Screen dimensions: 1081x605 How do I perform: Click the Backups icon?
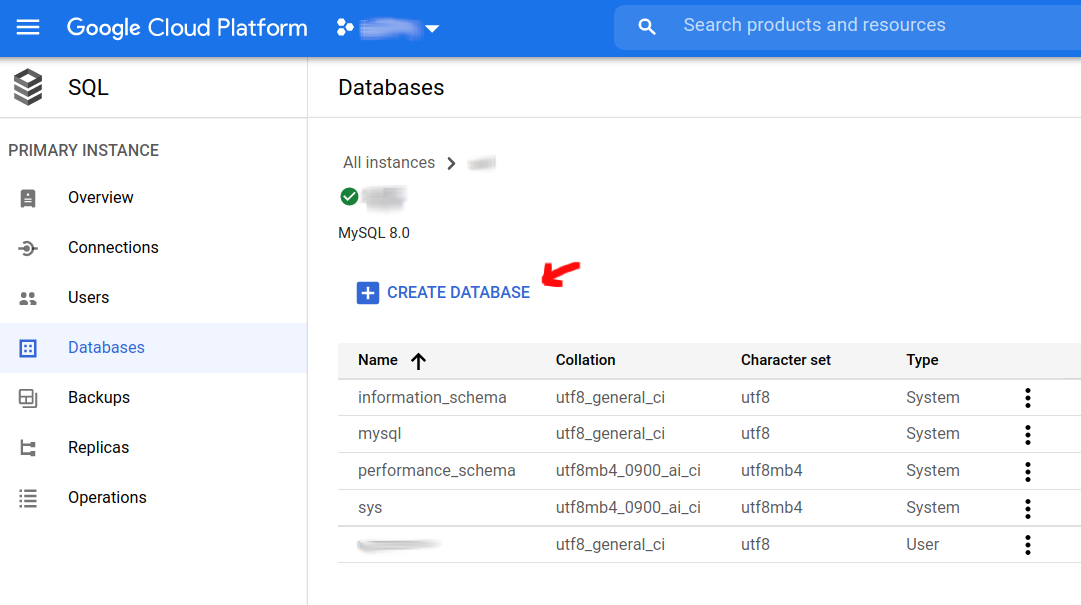click(28, 398)
